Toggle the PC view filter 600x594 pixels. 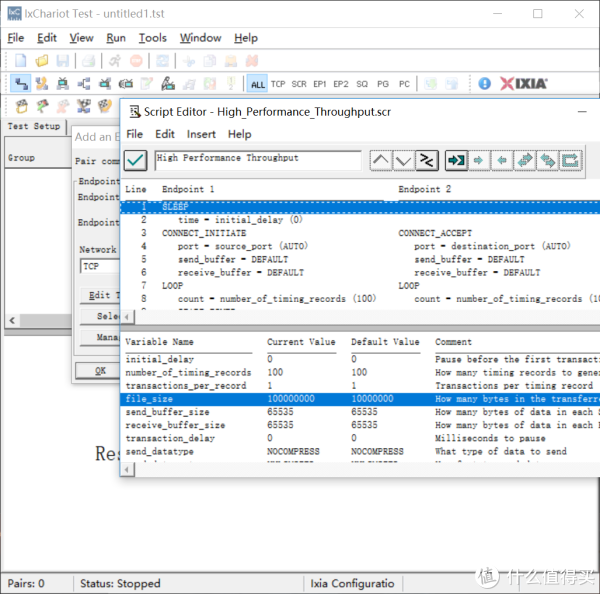(404, 84)
